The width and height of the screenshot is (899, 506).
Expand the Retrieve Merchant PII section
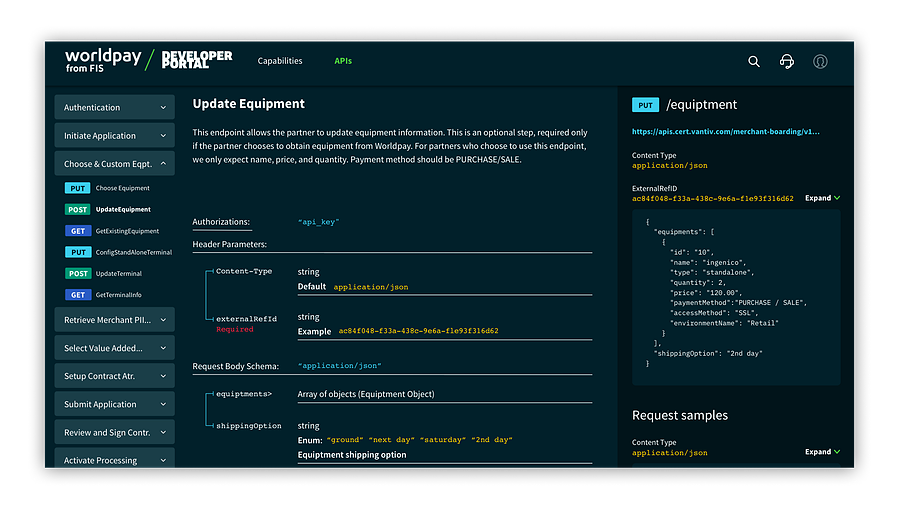pyautogui.click(x=115, y=320)
